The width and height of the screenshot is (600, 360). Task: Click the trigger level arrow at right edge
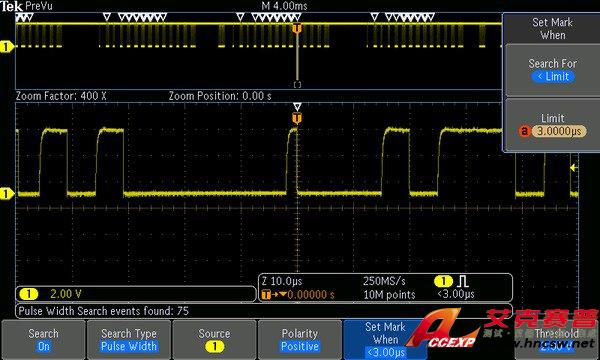573,168
